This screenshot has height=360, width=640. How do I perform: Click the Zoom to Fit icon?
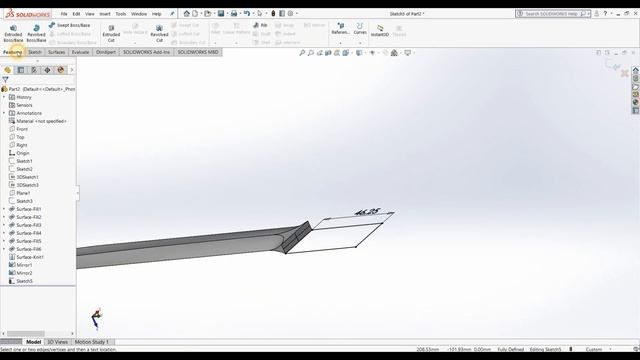(x=302, y=53)
